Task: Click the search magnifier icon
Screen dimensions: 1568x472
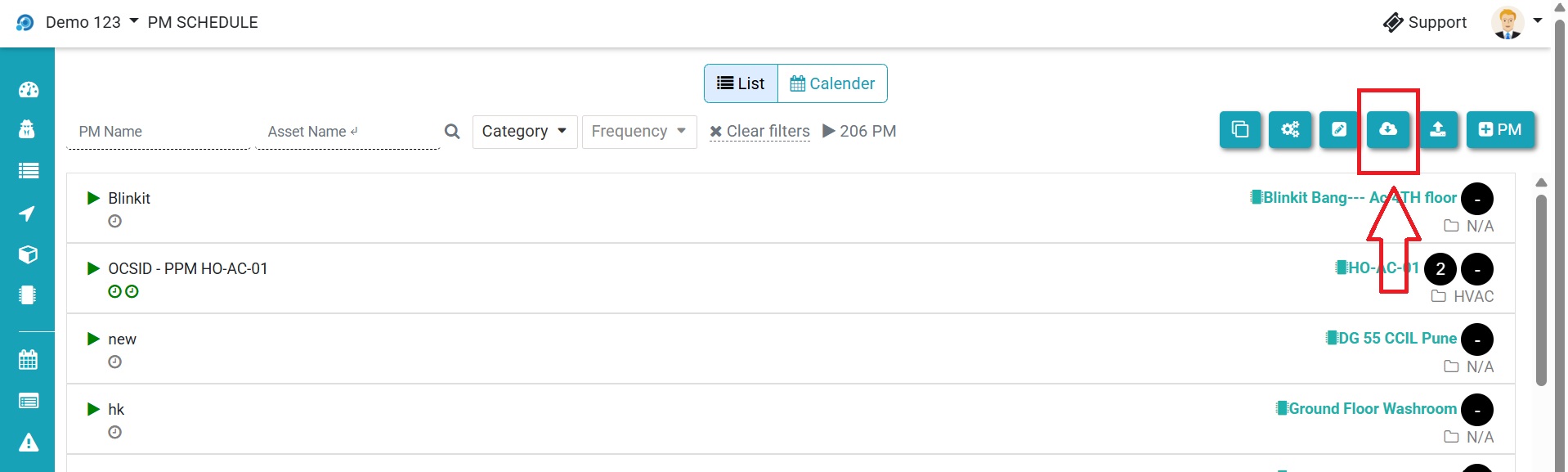Action: (x=452, y=131)
